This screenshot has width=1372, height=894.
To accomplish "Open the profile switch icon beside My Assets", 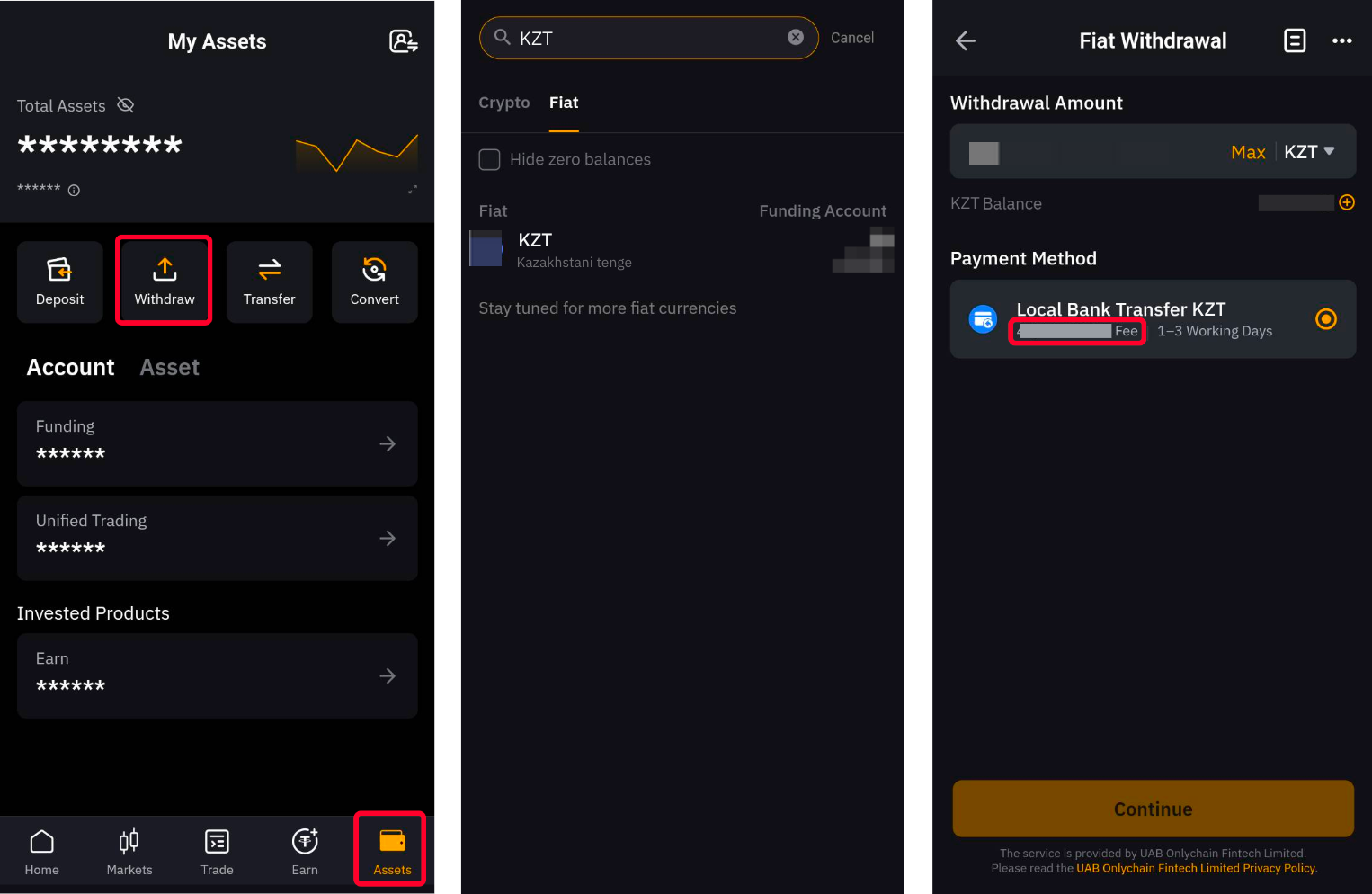I will click(x=403, y=41).
